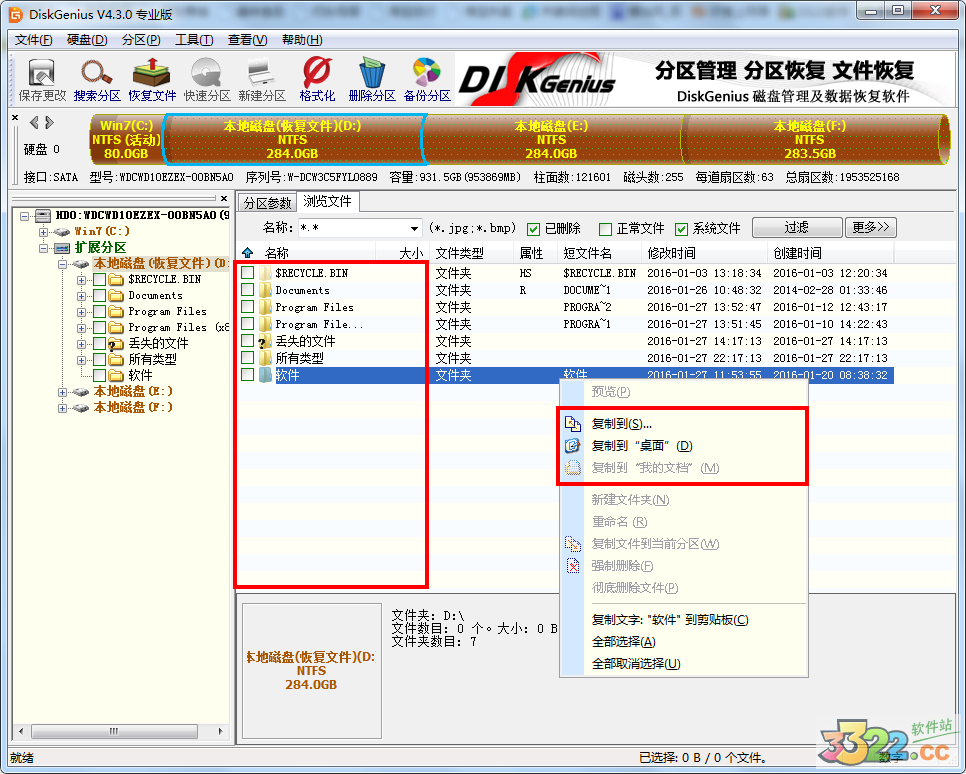Select the Win7(C:) partition bar
Image resolution: width=966 pixels, height=774 pixels.
pos(126,140)
